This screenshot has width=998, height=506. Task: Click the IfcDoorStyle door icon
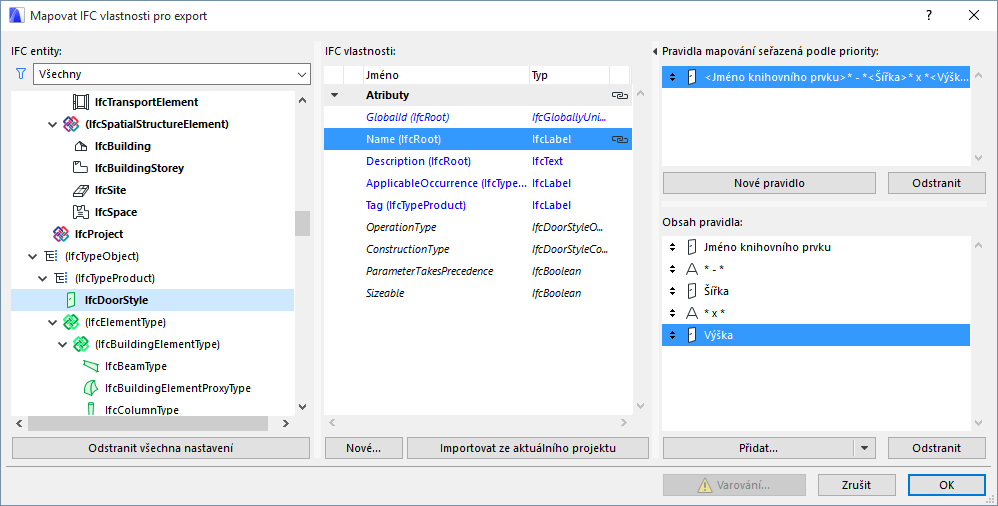[x=71, y=300]
